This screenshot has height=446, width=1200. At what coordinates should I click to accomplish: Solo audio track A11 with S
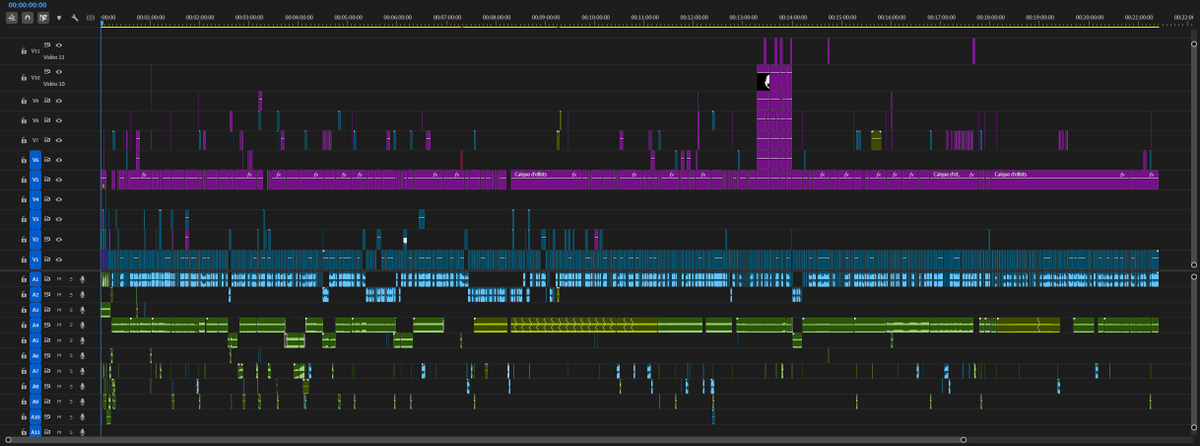click(71, 431)
